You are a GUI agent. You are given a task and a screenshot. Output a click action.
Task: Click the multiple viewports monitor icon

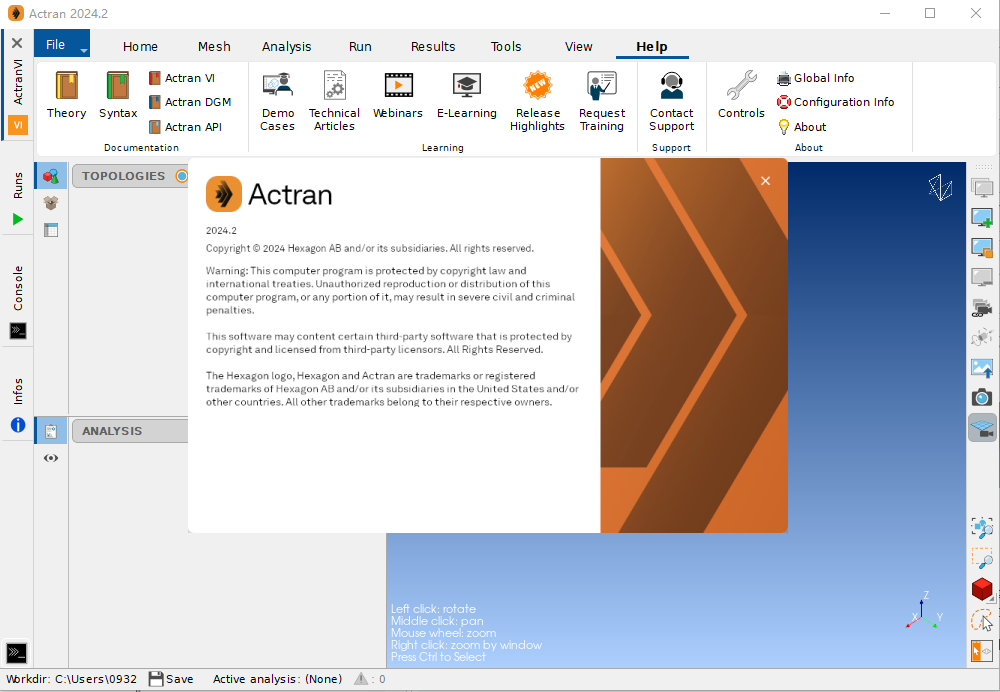click(982, 188)
